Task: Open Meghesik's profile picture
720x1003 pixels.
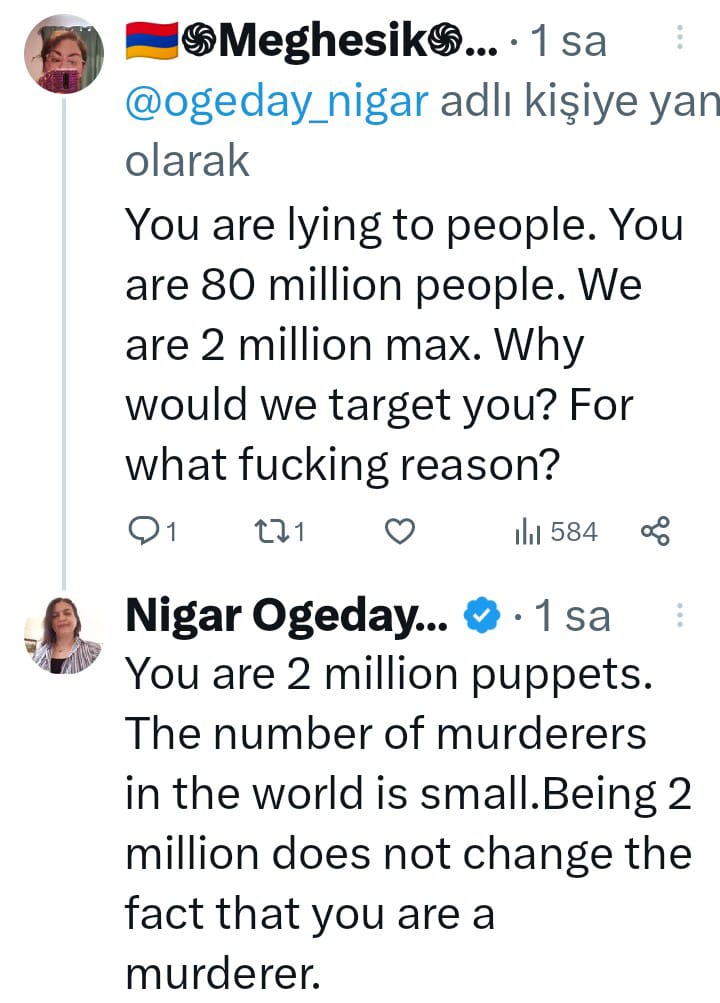Action: (63, 54)
